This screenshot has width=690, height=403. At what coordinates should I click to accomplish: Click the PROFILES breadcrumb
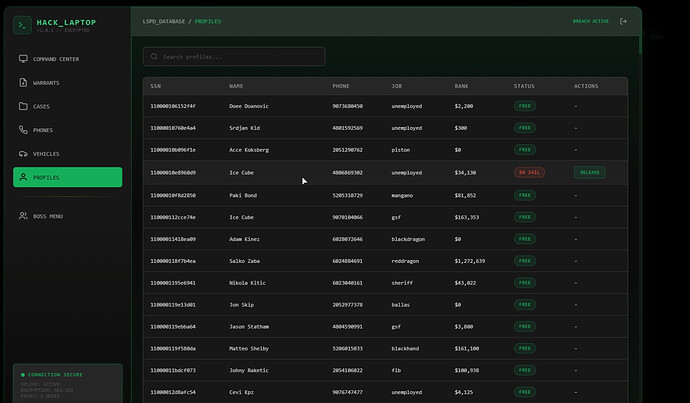coord(208,21)
